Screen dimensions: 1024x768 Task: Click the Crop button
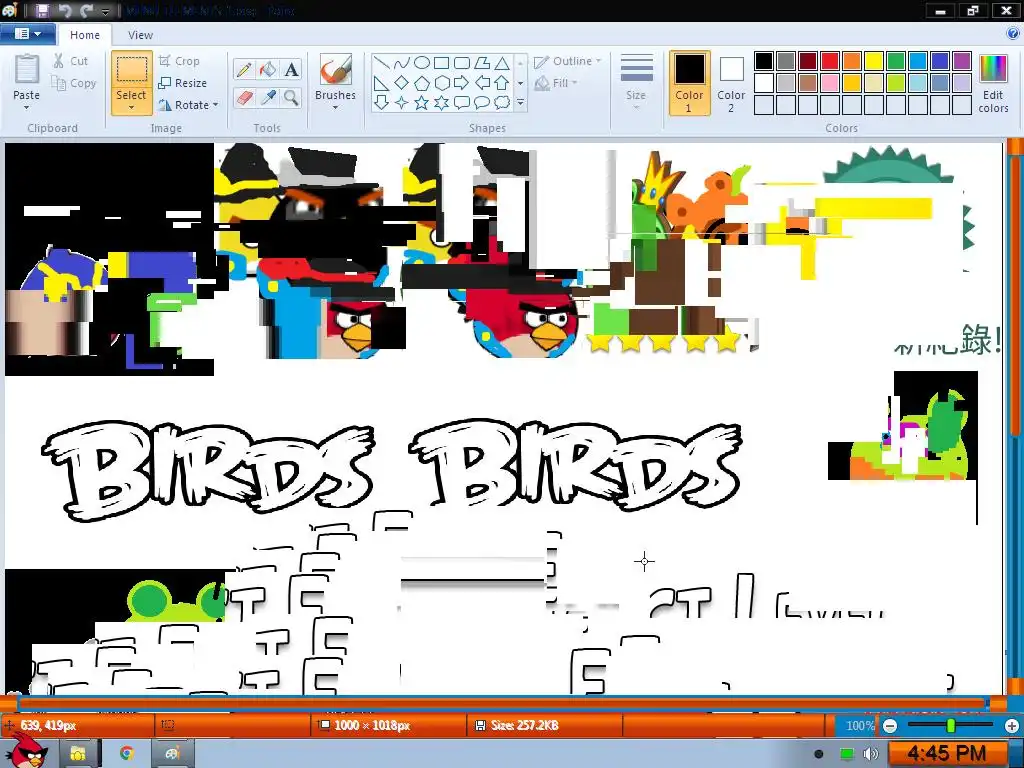[x=179, y=61]
